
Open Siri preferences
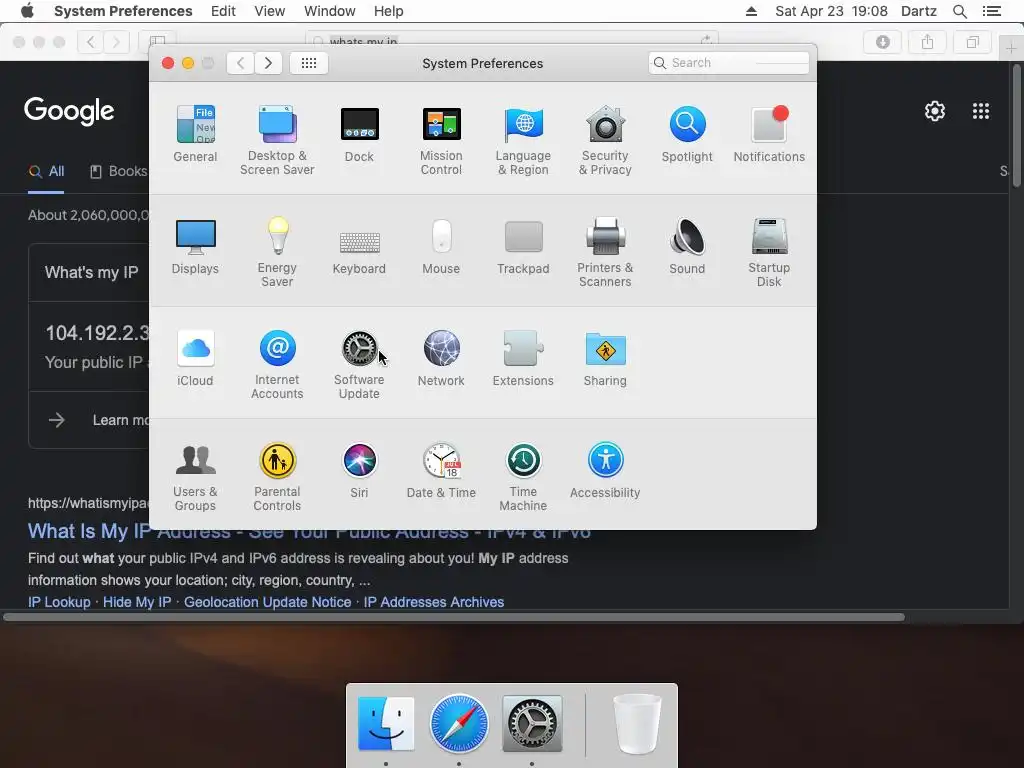coord(359,470)
